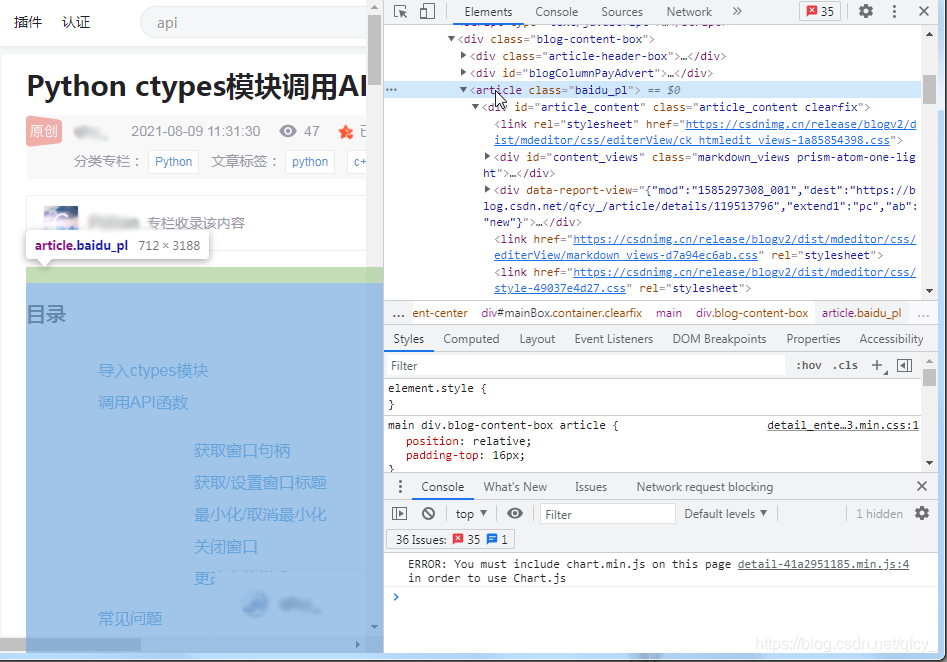Open the DevTools three-dot customize menu

click(x=894, y=11)
